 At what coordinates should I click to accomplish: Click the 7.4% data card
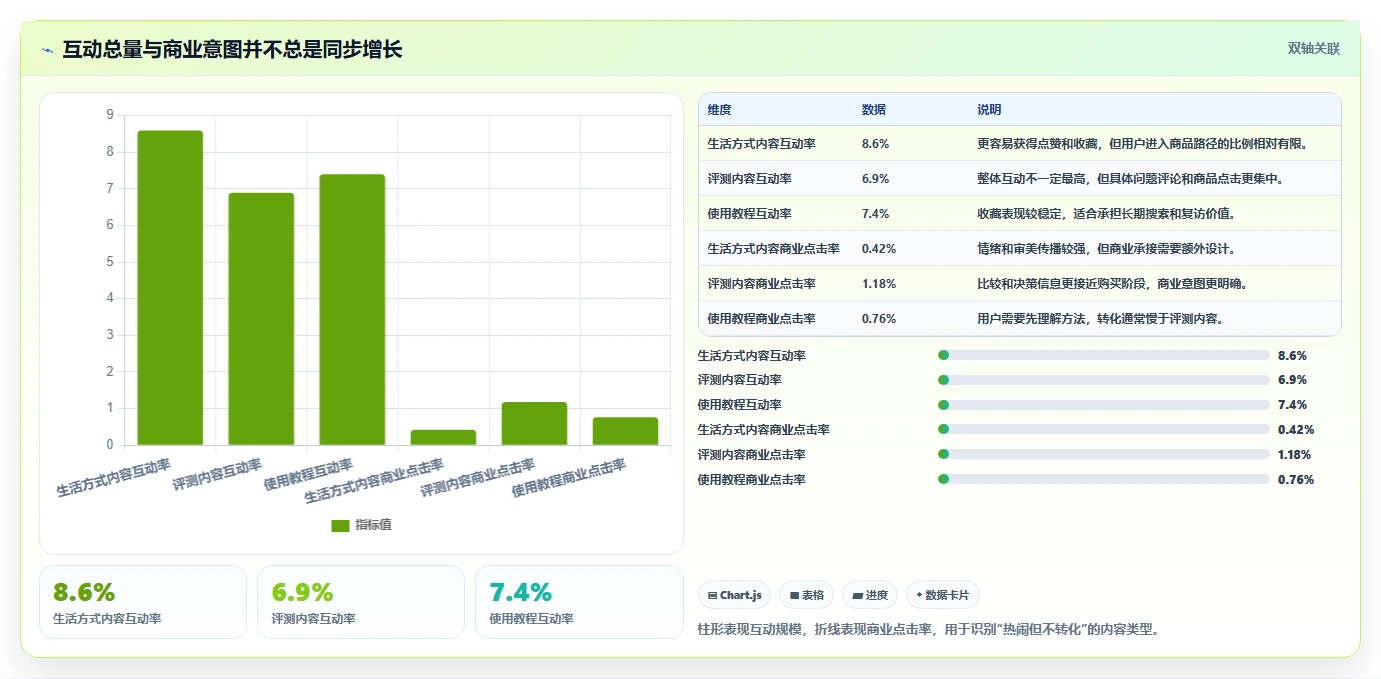tap(579, 602)
